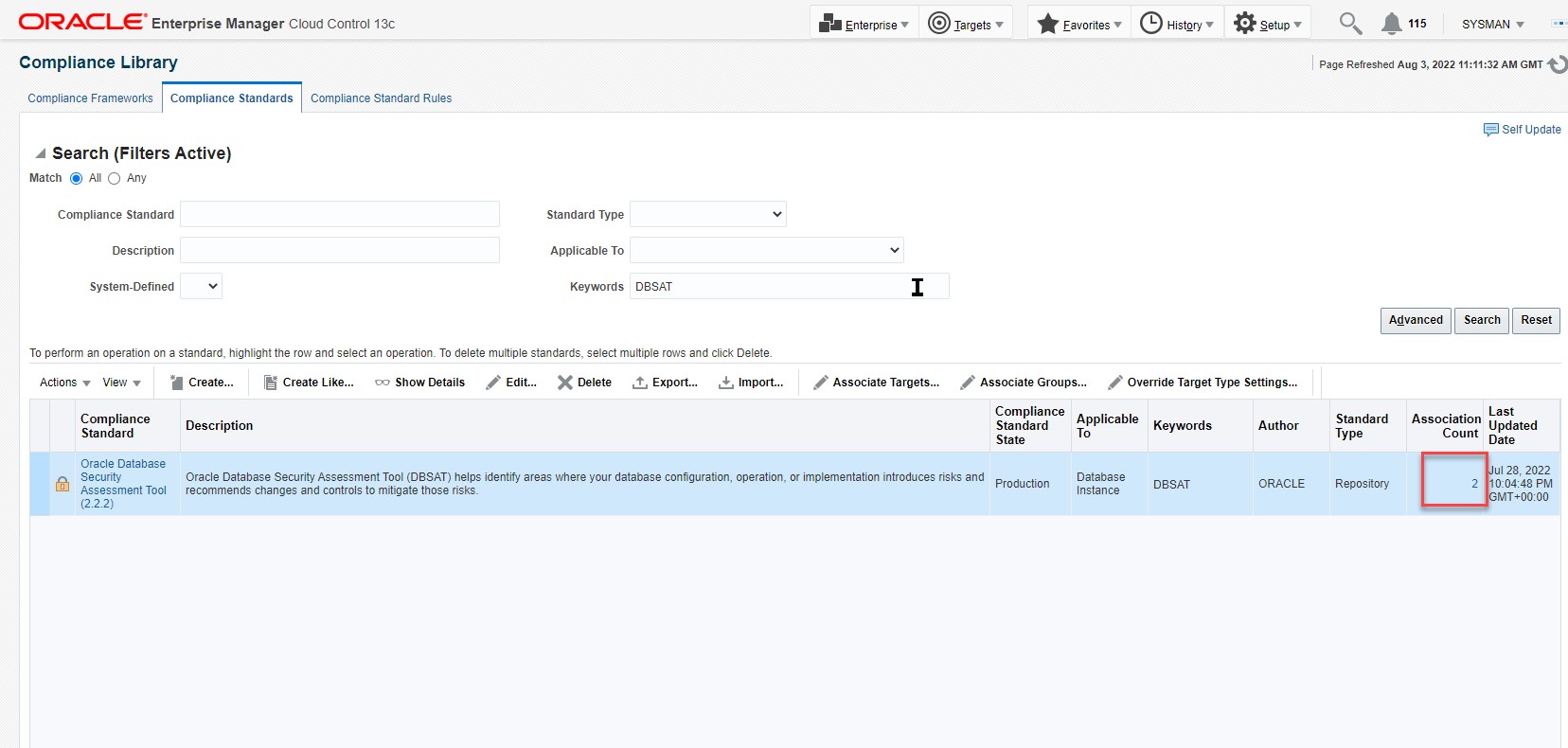Image resolution: width=1568 pixels, height=748 pixels.
Task: Click the Description input field
Action: click(340, 251)
